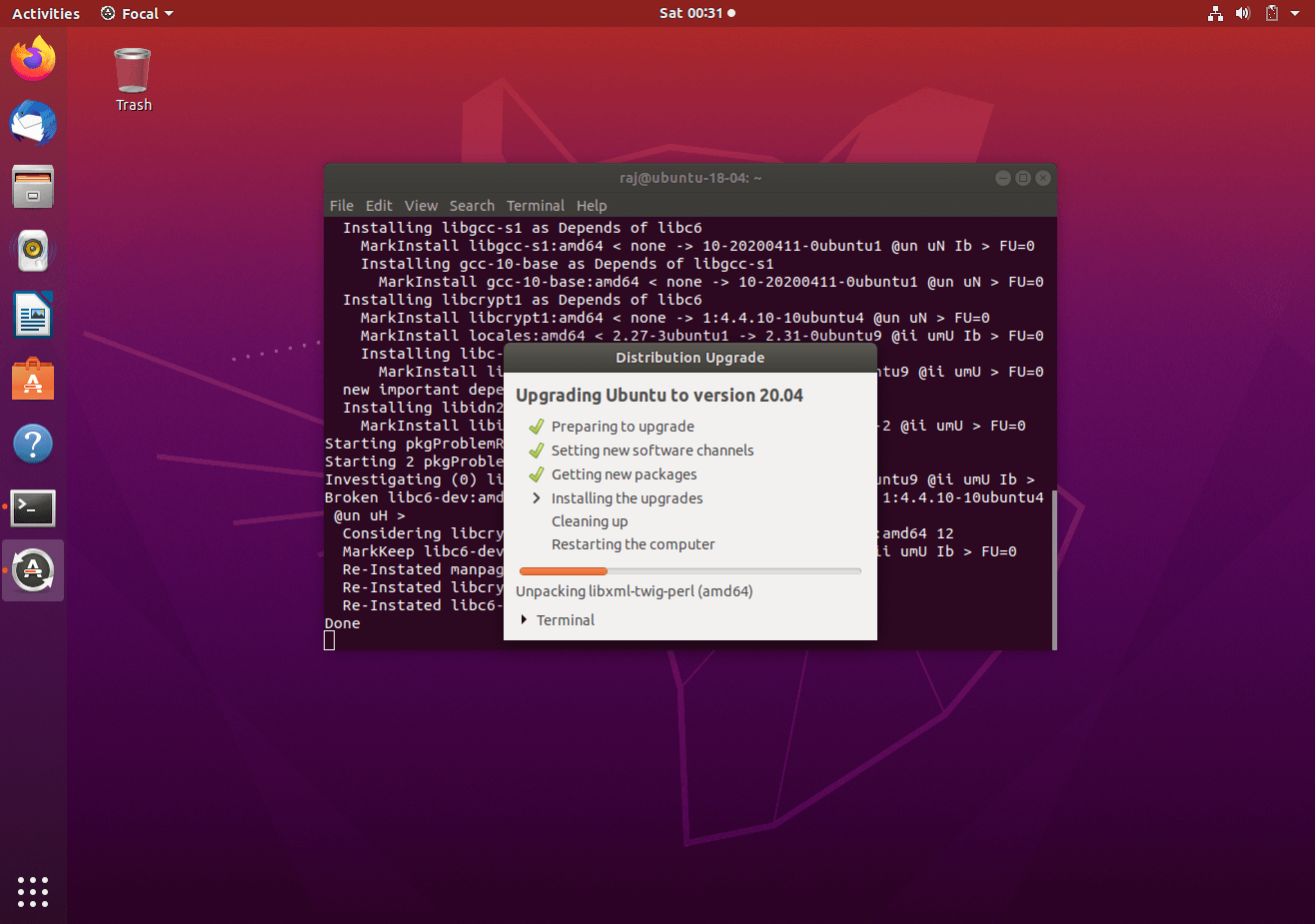Click the 'Getting new packages' step
The image size is (1315, 924).
click(x=625, y=474)
